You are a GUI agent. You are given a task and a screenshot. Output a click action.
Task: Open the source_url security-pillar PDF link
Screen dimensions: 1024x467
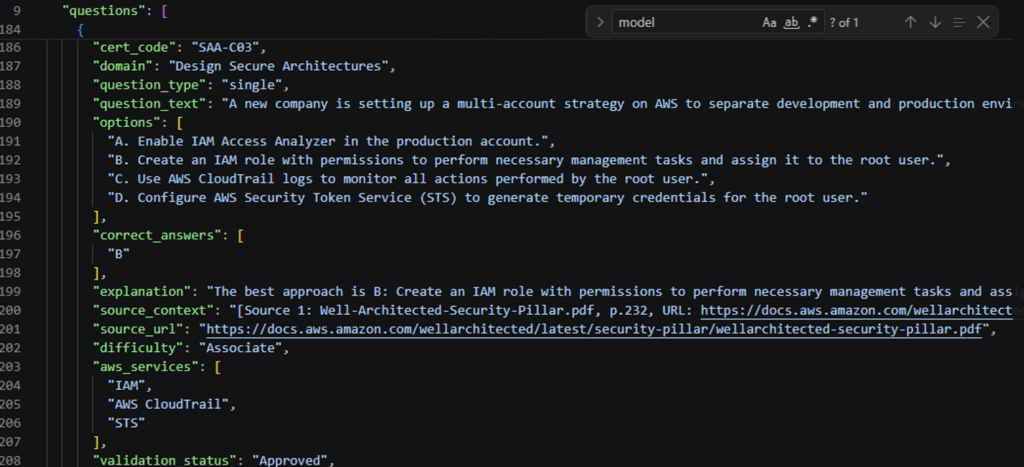pyautogui.click(x=594, y=329)
